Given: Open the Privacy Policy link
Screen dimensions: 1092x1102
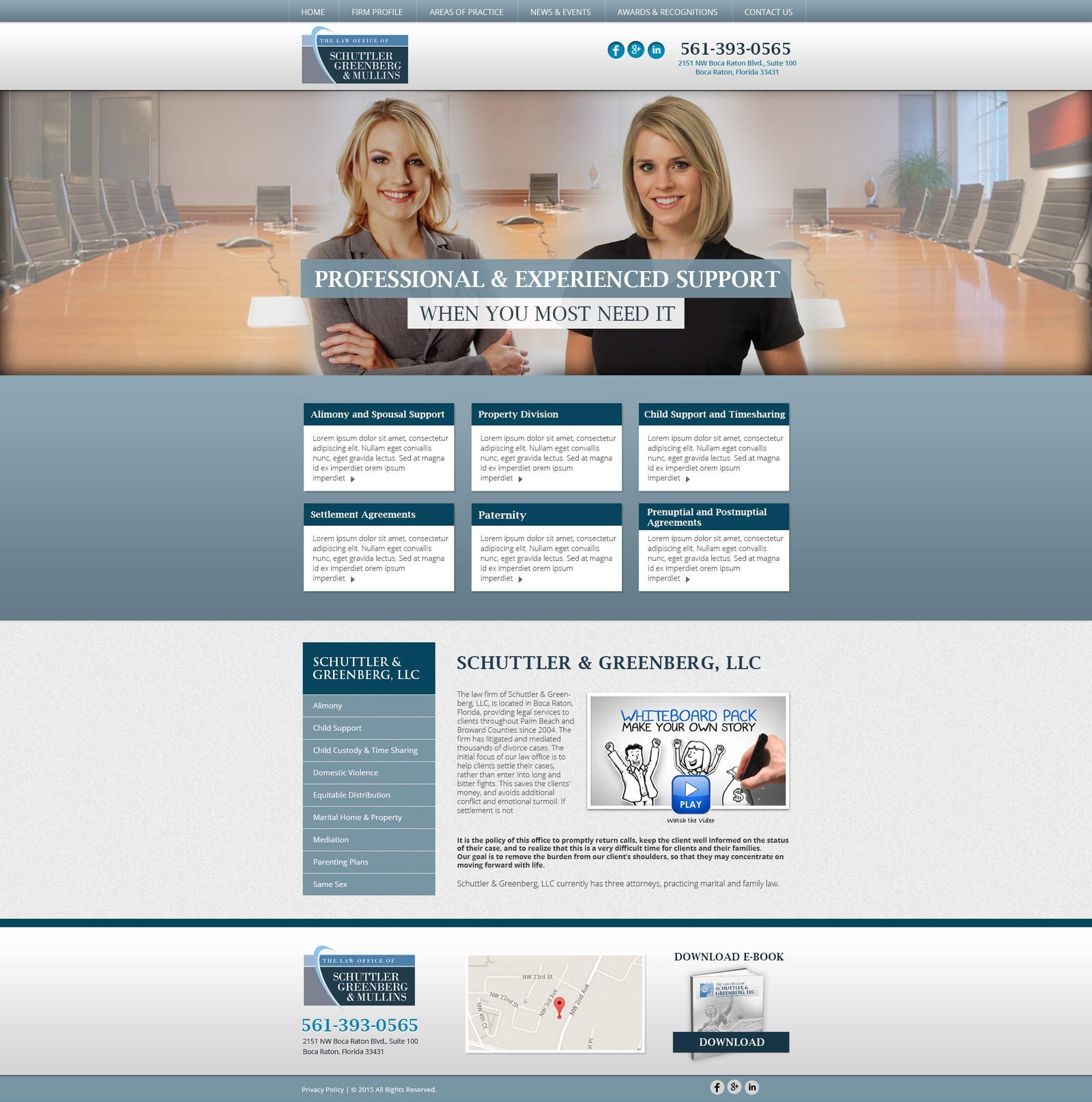Looking at the screenshot, I should click(323, 1090).
